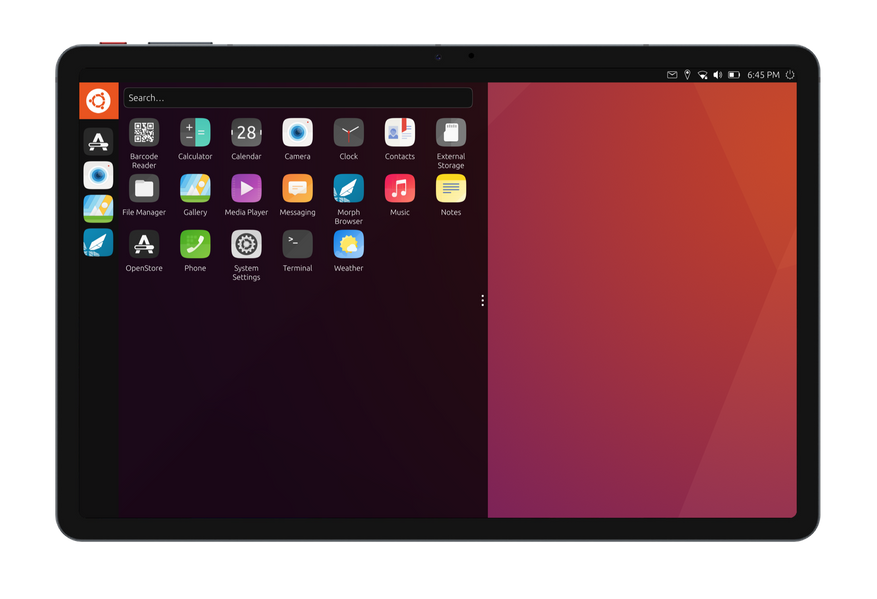Open OpenStore from the app drawer grid
The height and width of the screenshot is (599, 877).
(144, 244)
